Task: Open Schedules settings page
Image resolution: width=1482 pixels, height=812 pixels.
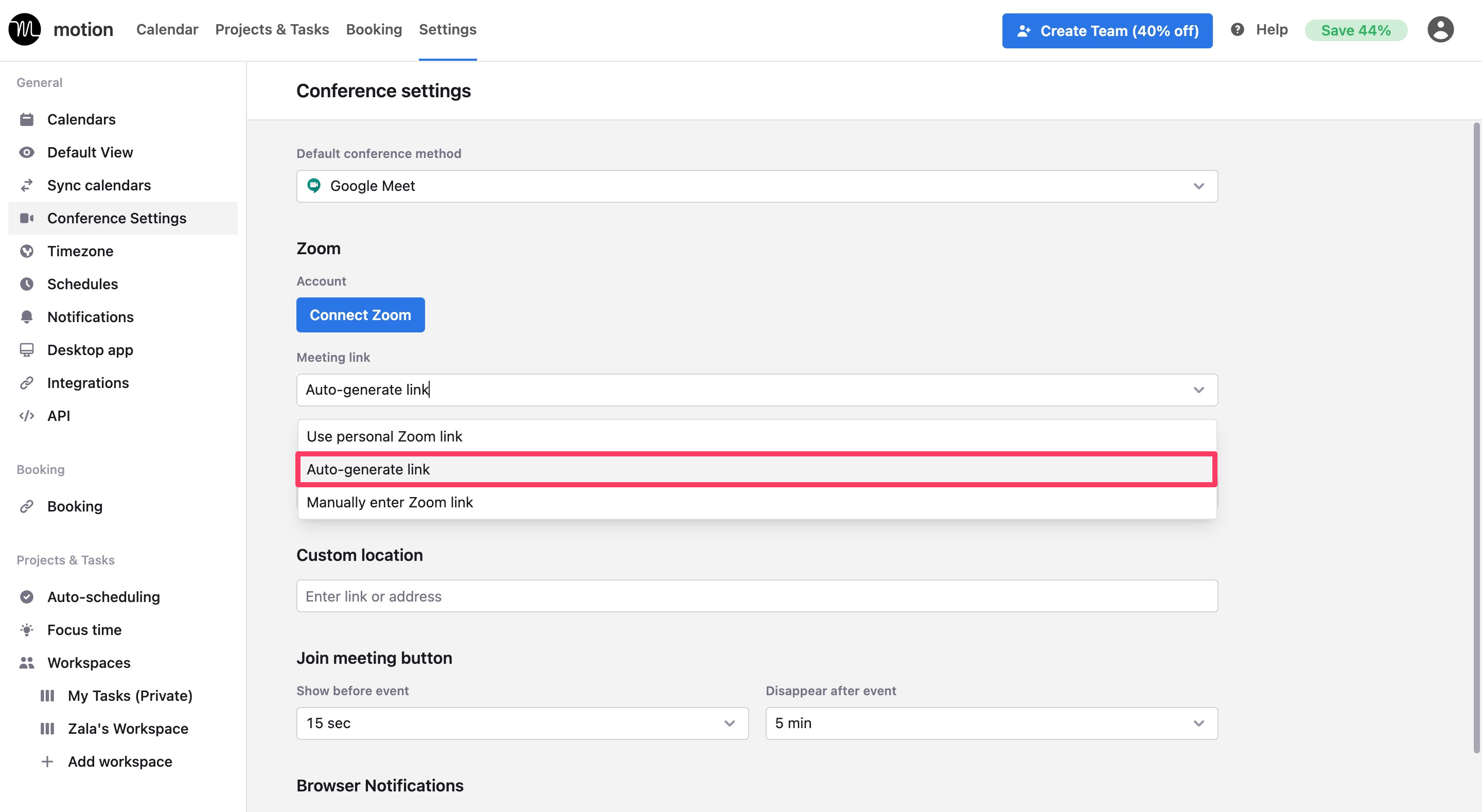Action: point(122,284)
